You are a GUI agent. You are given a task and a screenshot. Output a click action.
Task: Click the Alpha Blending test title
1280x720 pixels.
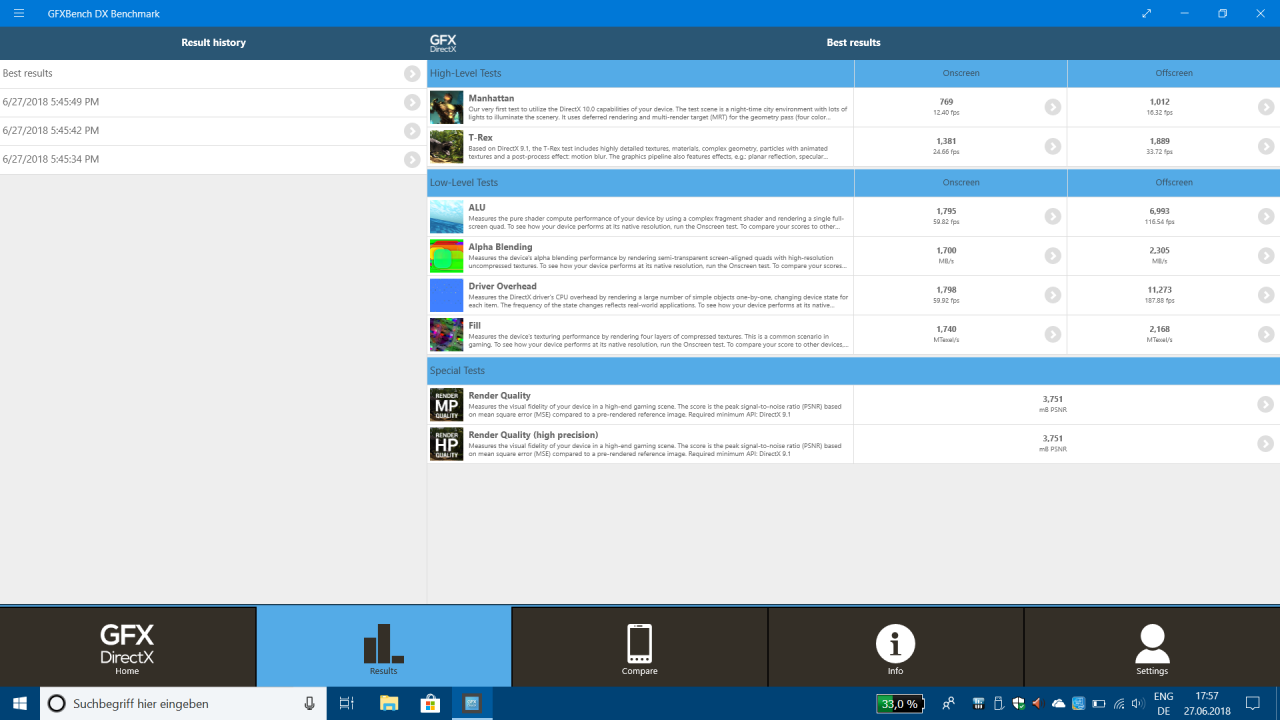[x=500, y=247]
